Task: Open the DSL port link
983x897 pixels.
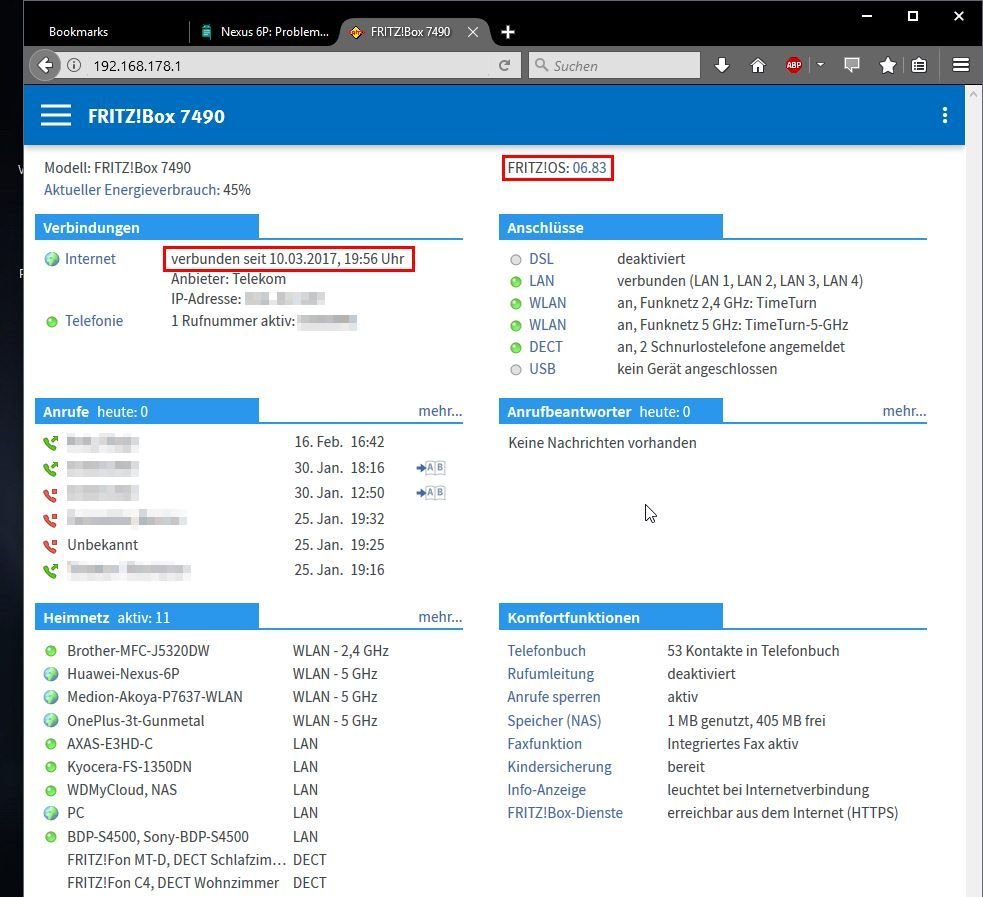Action: [541, 259]
